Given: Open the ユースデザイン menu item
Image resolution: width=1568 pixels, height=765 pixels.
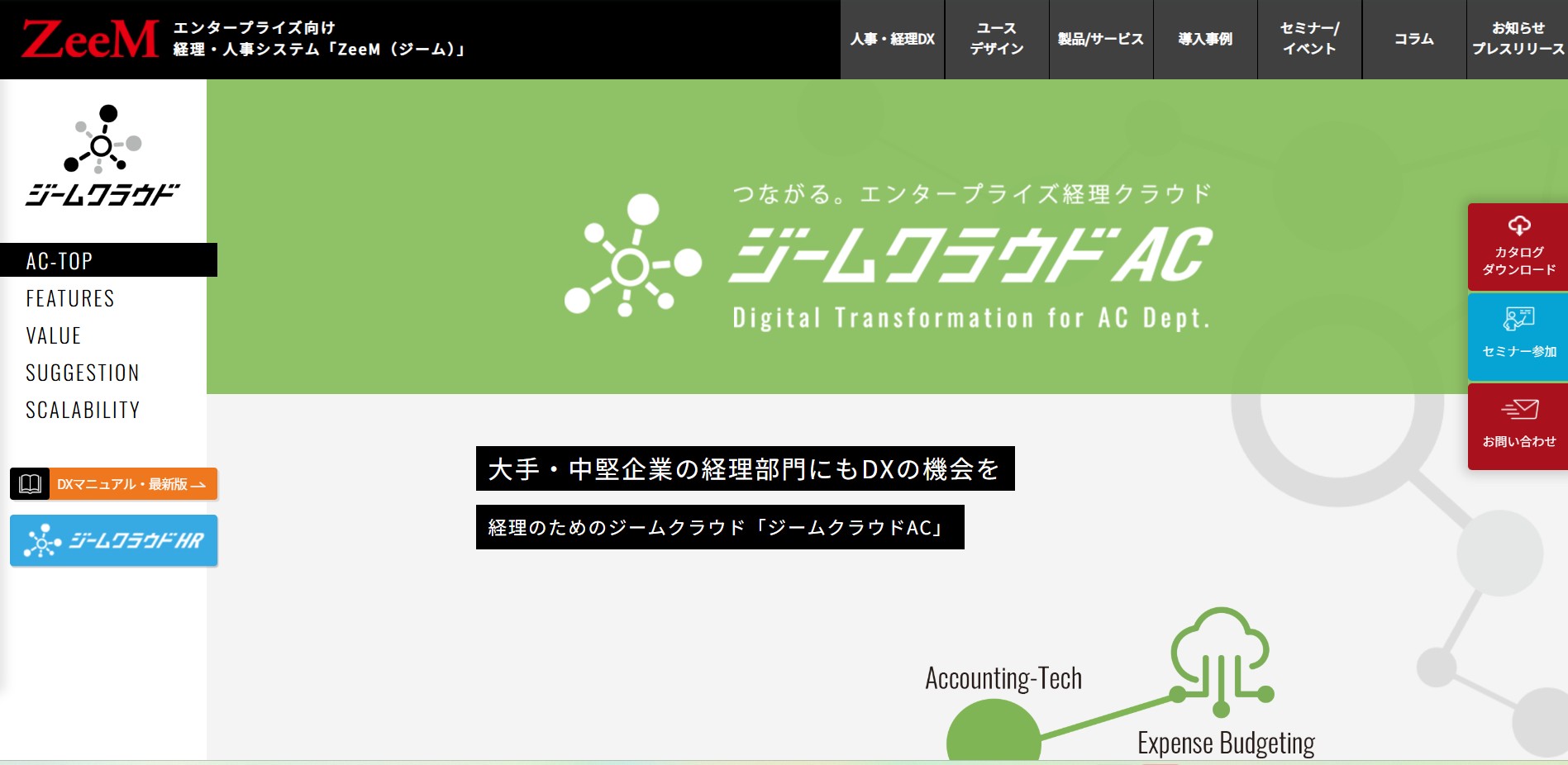Looking at the screenshot, I should click(x=997, y=40).
